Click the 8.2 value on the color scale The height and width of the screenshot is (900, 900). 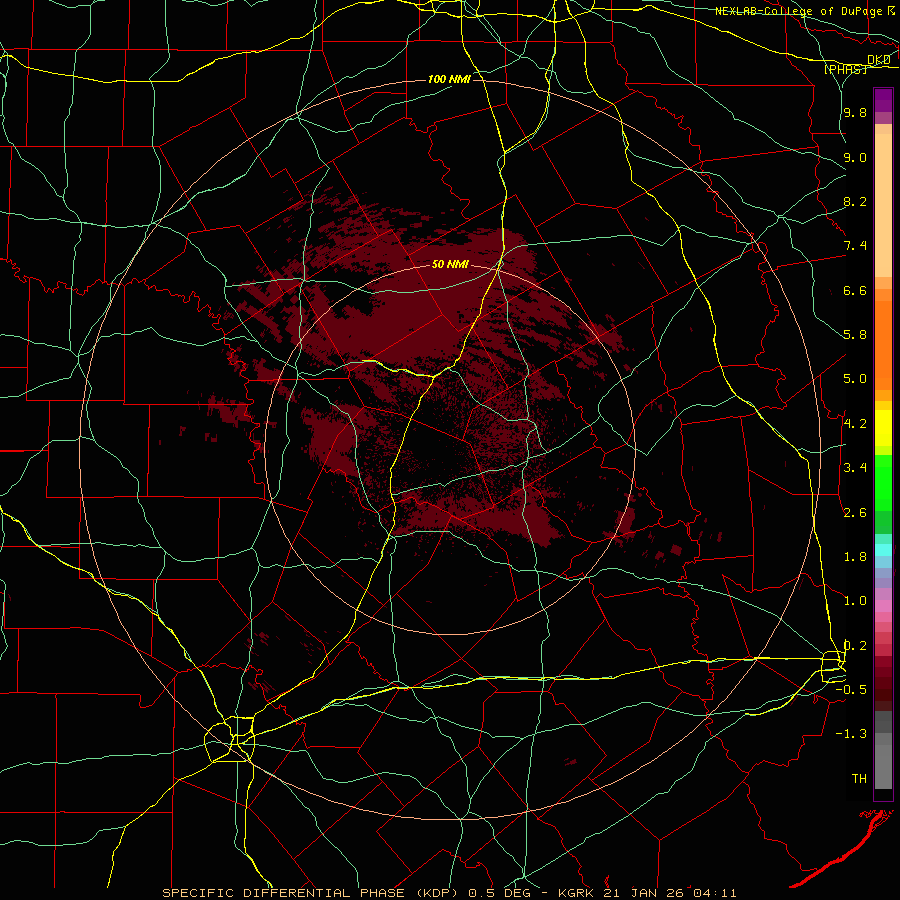click(x=855, y=201)
